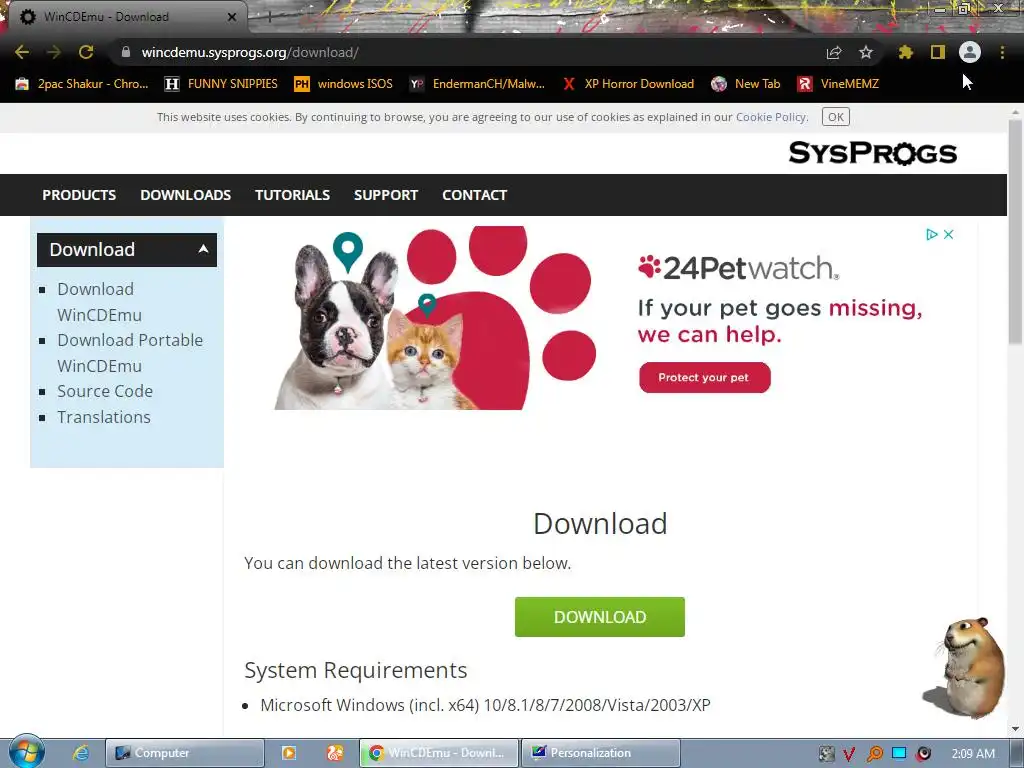1024x768 pixels.
Task: Click the scrollbar down arrow
Action: [1016, 728]
